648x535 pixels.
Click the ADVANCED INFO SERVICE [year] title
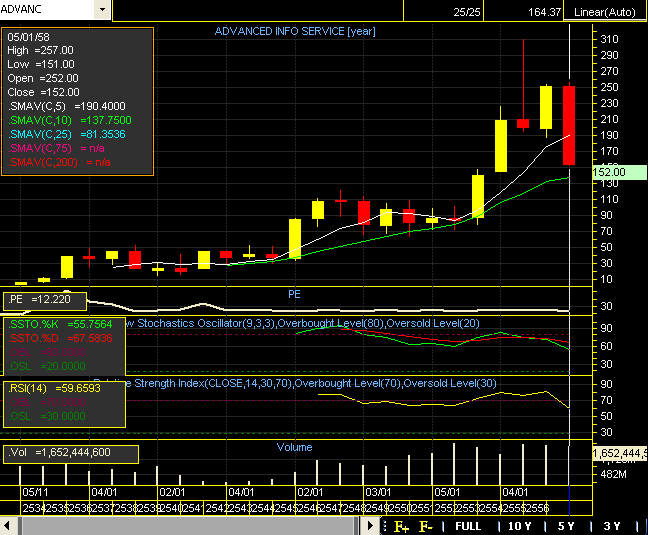[x=295, y=31]
